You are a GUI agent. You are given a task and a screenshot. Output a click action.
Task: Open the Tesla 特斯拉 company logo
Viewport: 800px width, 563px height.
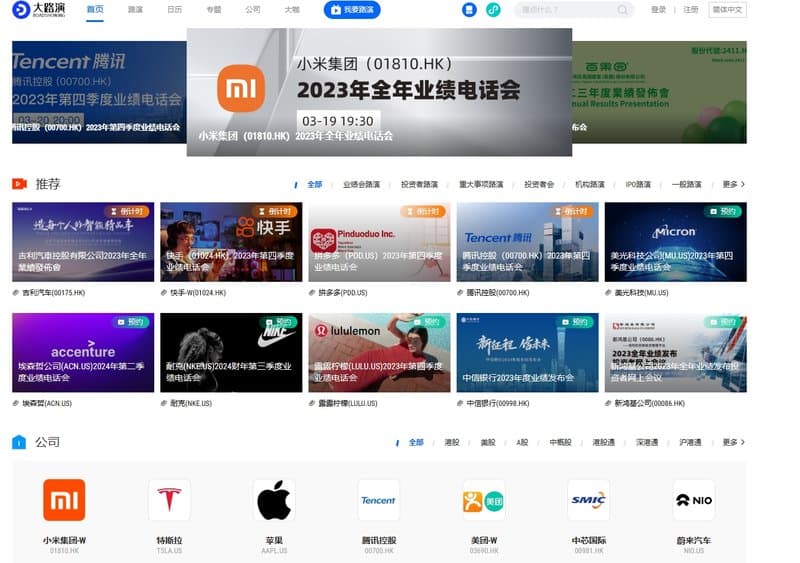(169, 500)
